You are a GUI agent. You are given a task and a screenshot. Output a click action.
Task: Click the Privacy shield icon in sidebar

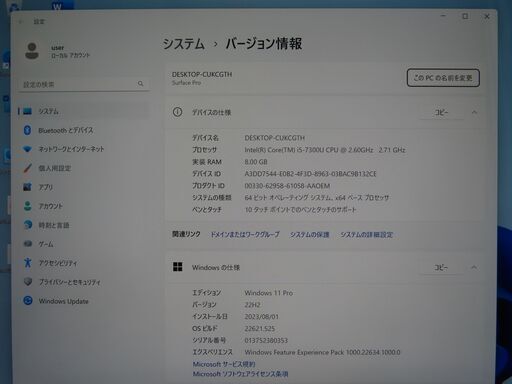point(28,282)
